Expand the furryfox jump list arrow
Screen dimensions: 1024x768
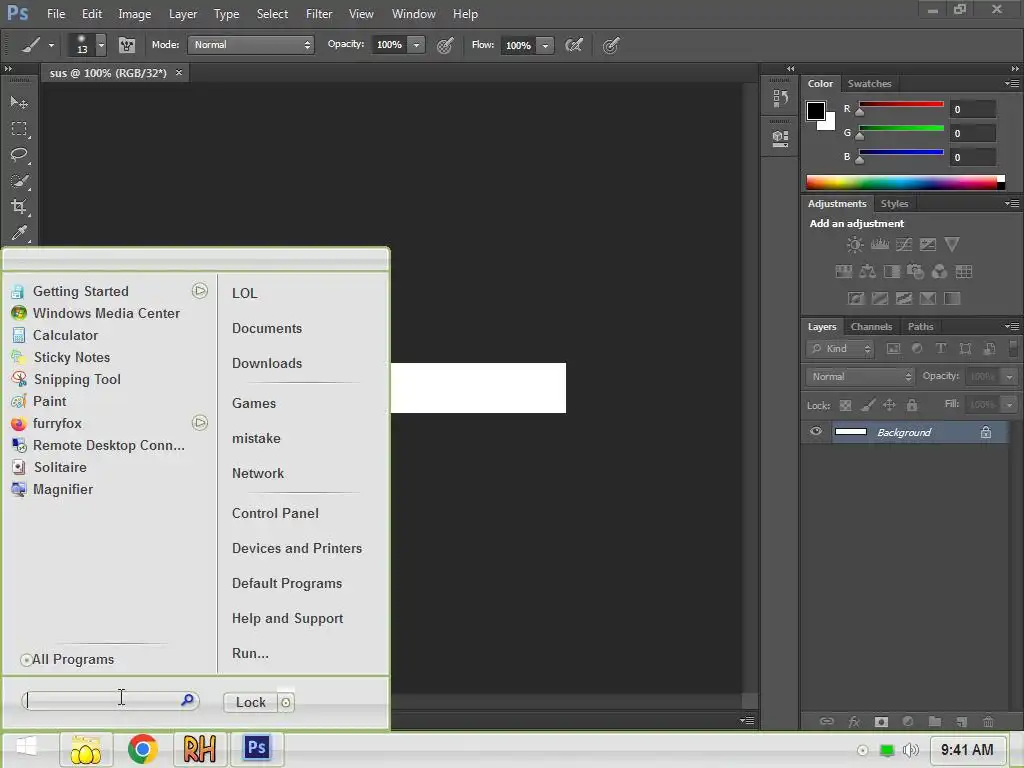(200, 423)
